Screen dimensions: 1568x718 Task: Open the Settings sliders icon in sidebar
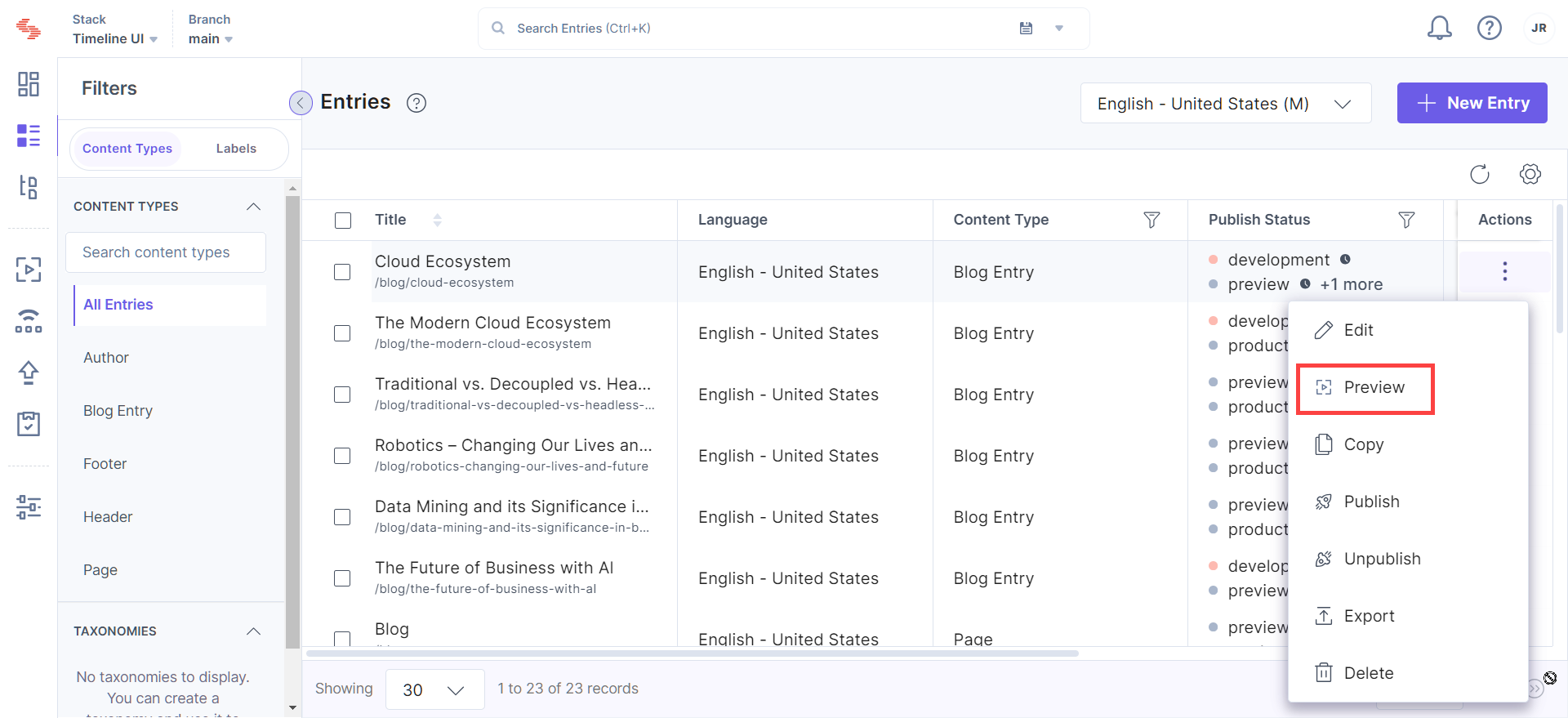coord(29,507)
